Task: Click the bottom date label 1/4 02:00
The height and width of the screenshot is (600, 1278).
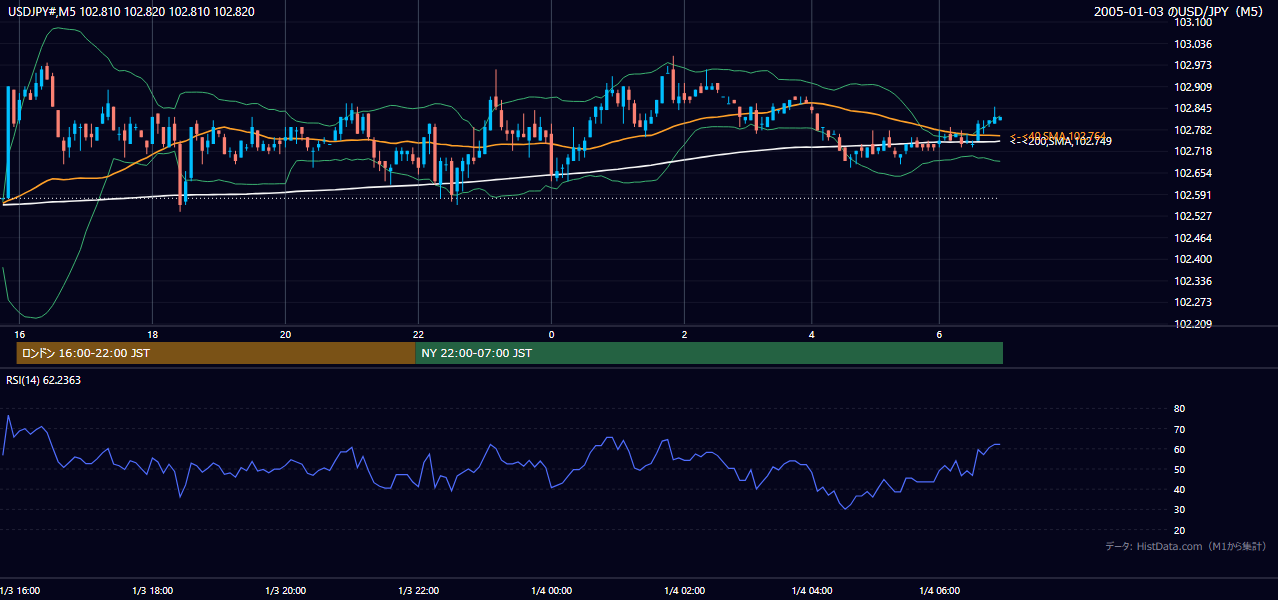Action: coord(684,591)
